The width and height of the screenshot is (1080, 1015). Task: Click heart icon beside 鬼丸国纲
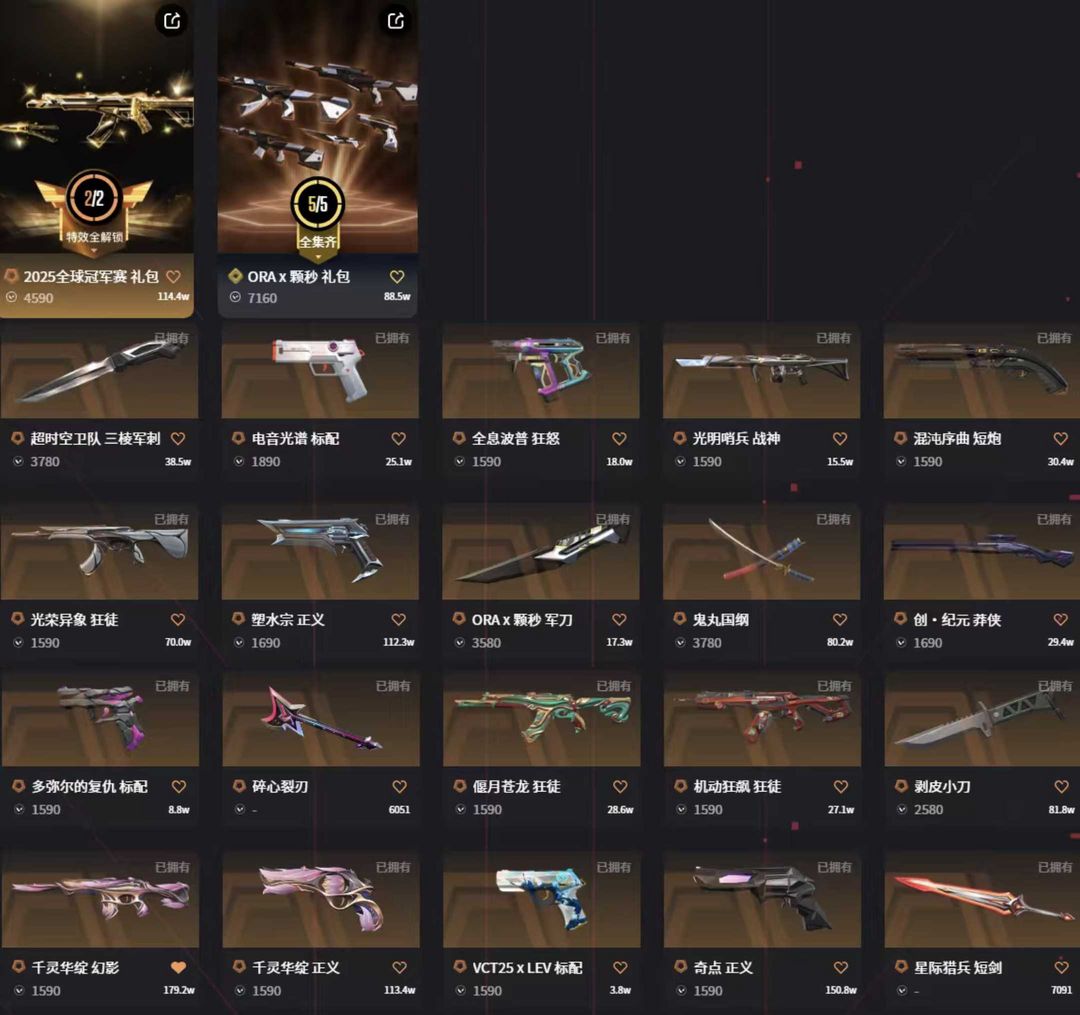(x=840, y=619)
